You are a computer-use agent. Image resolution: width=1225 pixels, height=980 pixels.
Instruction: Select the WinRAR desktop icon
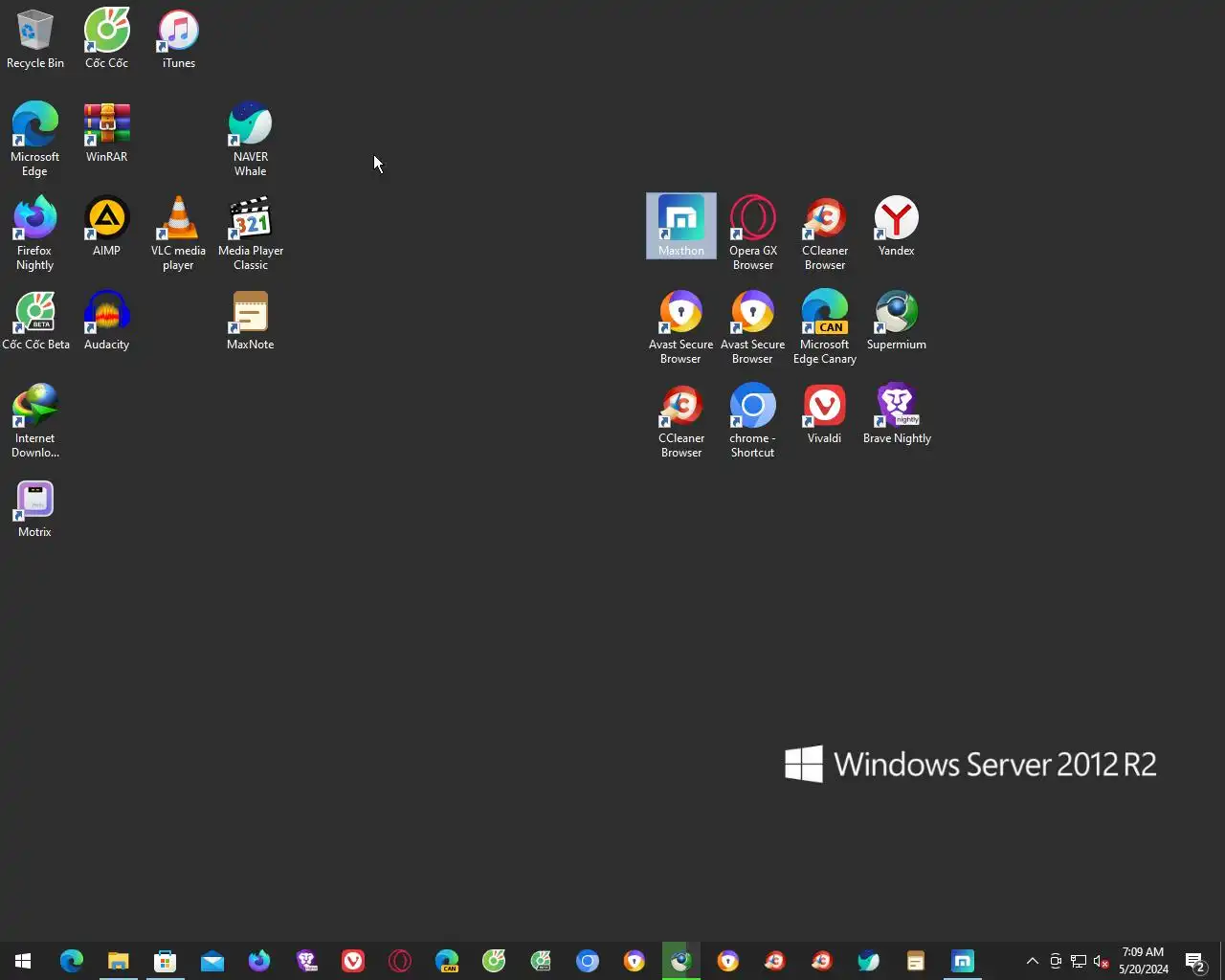coord(106,133)
